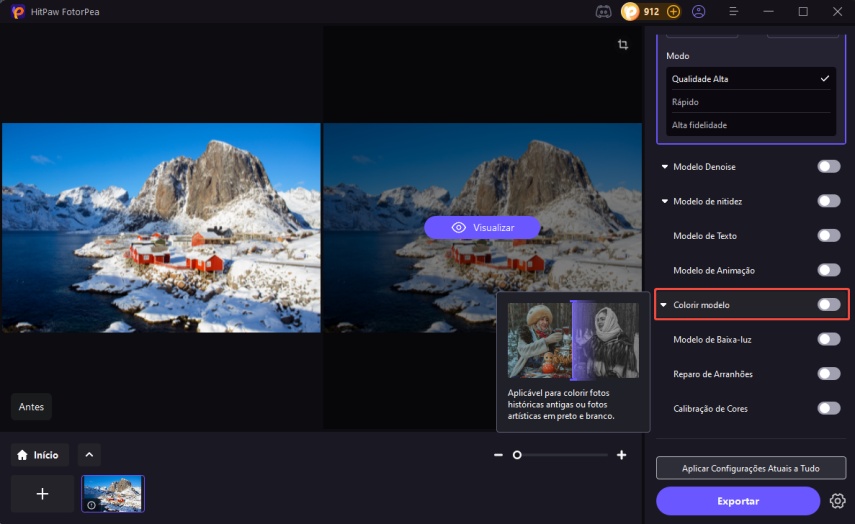Screen dimensions: 855x524
Task: Click the Colorir modelo example preview image
Action: [573, 341]
